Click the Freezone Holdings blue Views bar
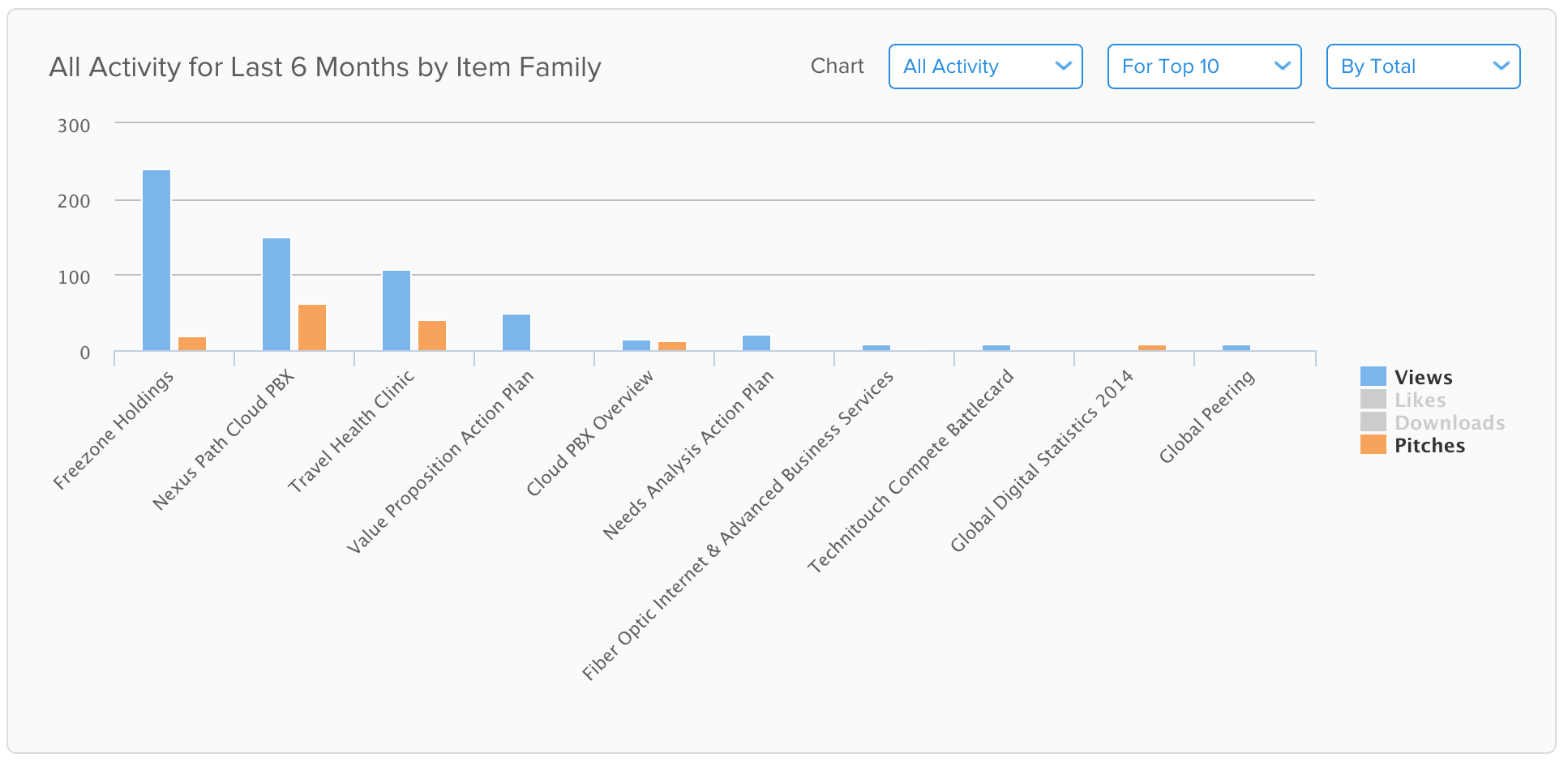The image size is (1568, 762). [156, 260]
